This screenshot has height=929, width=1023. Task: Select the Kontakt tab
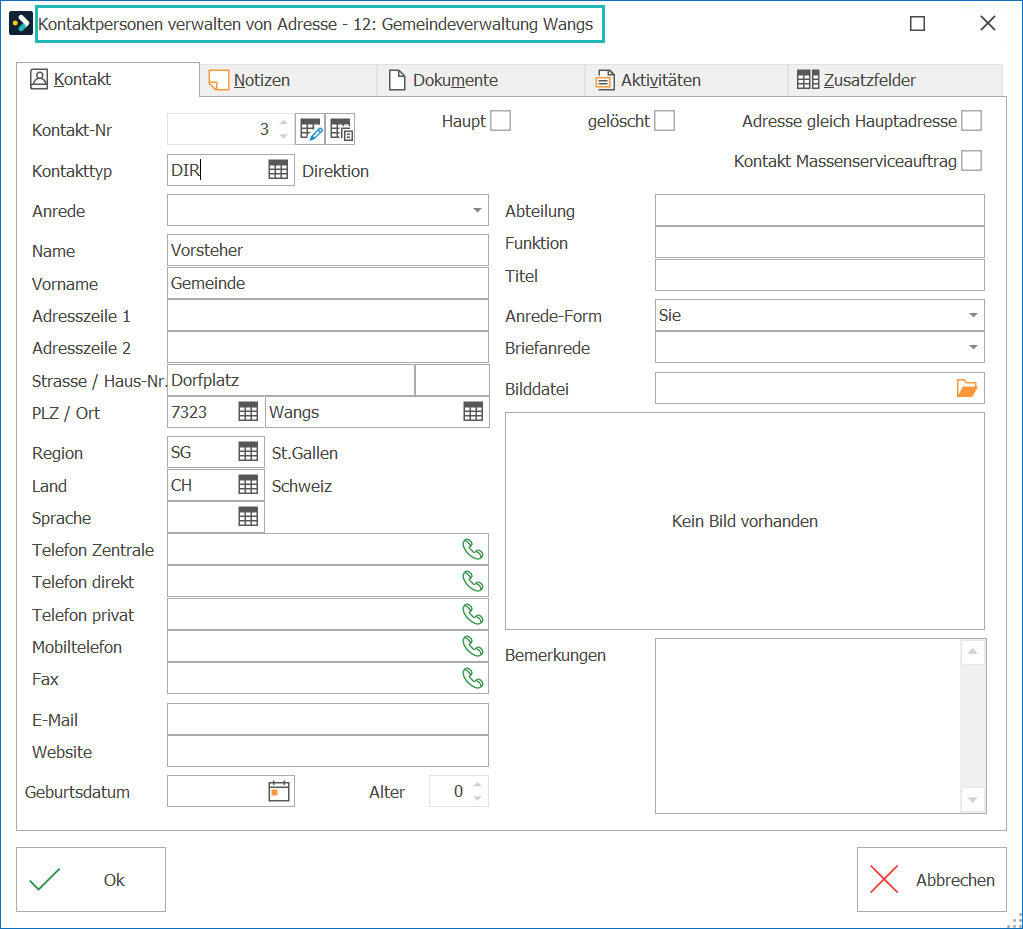[108, 80]
